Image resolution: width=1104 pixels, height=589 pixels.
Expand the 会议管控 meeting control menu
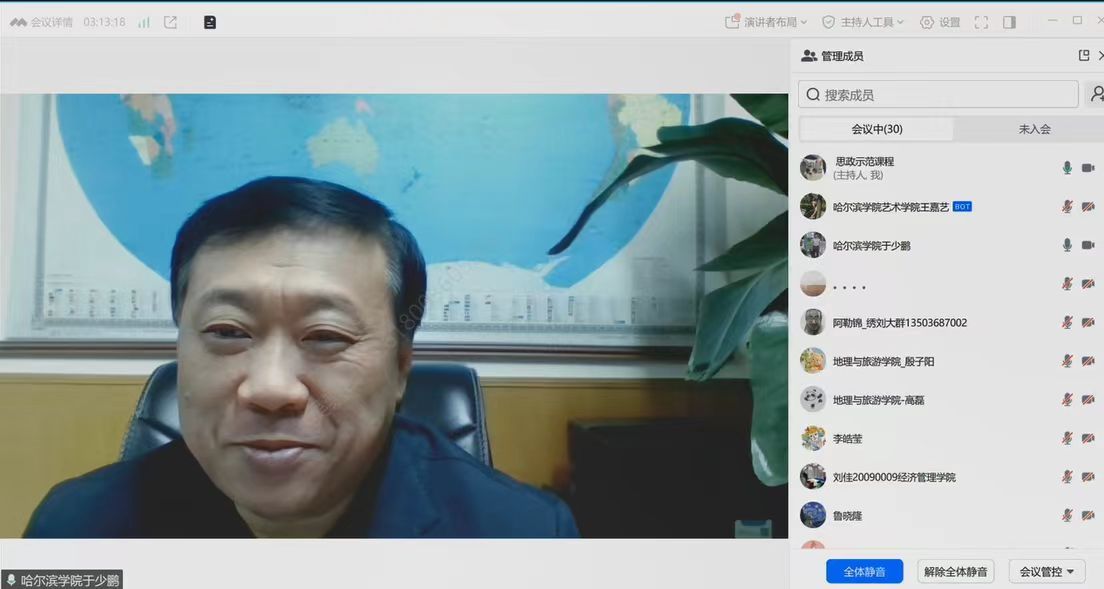pos(1047,572)
